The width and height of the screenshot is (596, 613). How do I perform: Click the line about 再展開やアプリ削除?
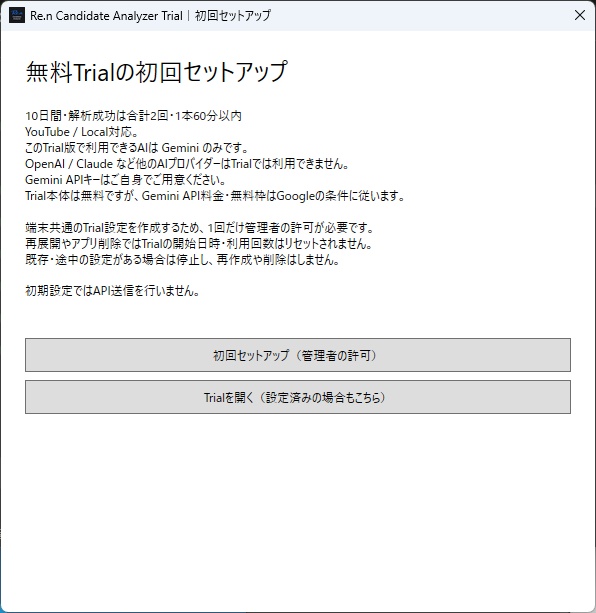point(198,244)
